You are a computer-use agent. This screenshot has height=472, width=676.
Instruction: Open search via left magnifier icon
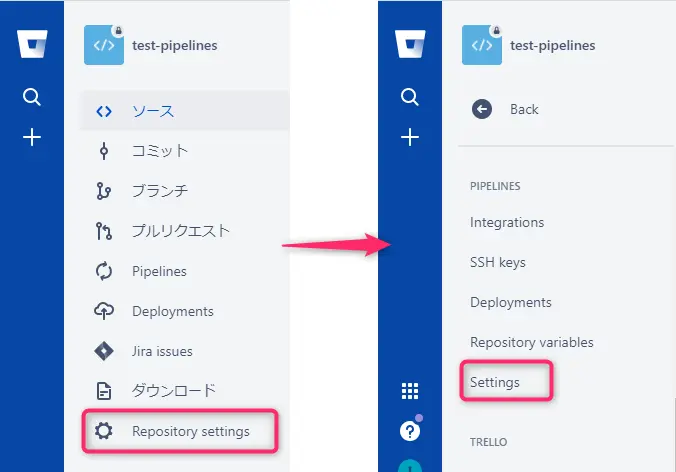pyautogui.click(x=32, y=97)
